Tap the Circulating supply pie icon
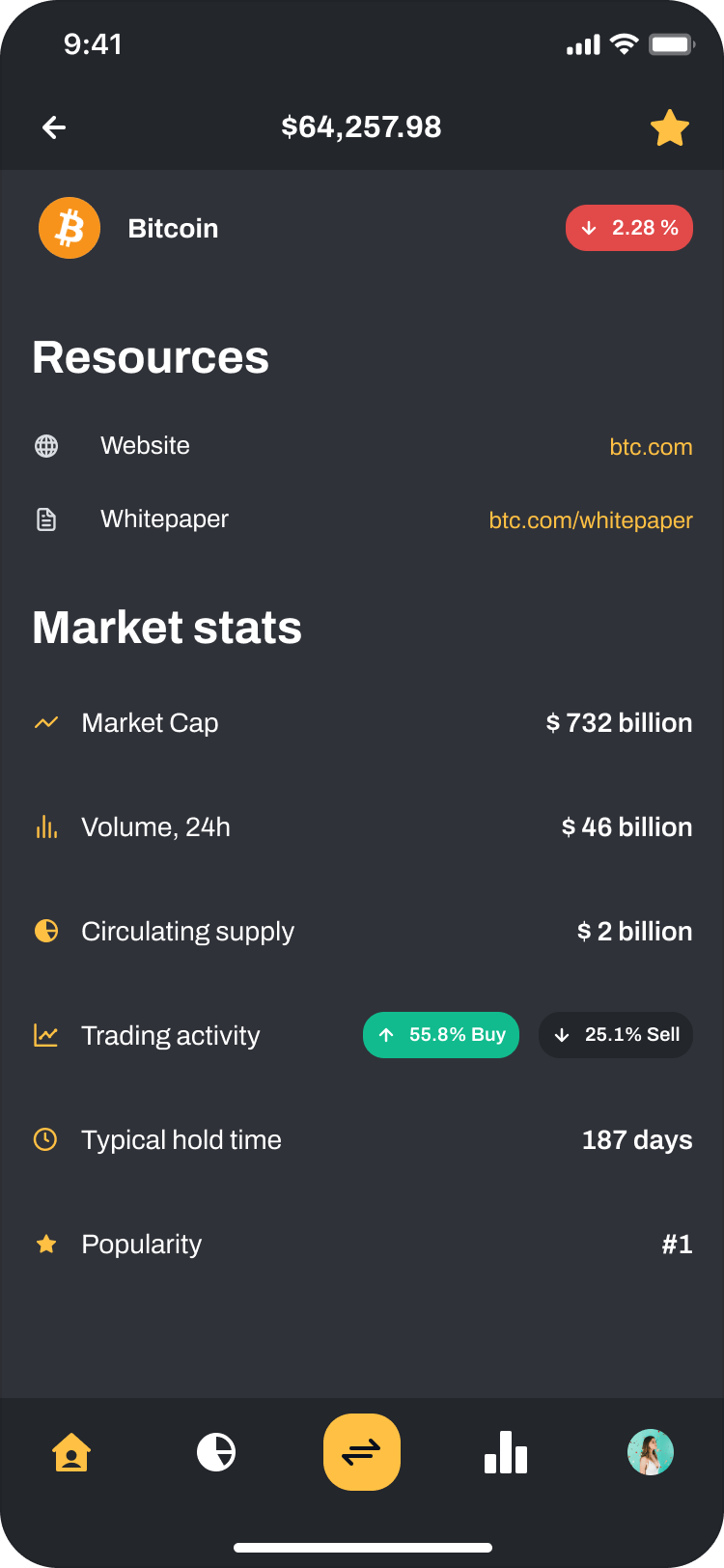Image resolution: width=724 pixels, height=1568 pixels. tap(46, 931)
